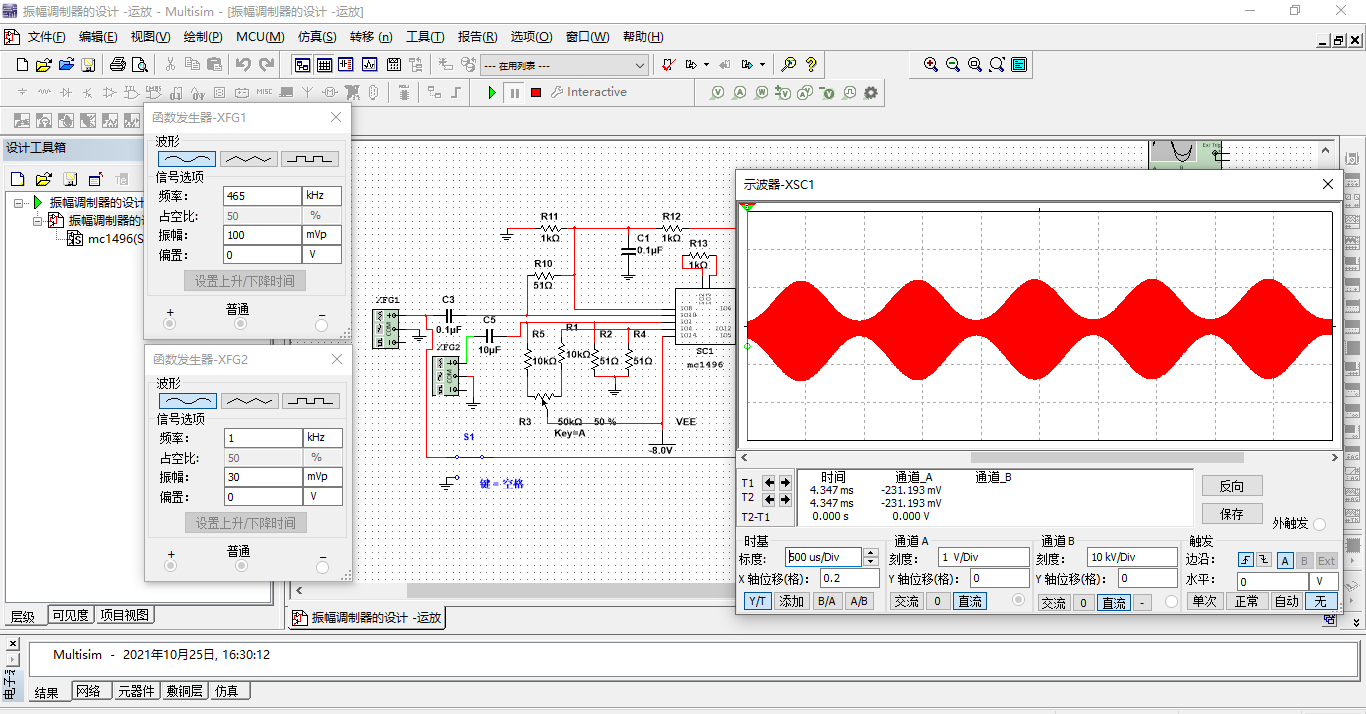
Task: Open the 在用列表 dropdown list
Action: click(640, 64)
